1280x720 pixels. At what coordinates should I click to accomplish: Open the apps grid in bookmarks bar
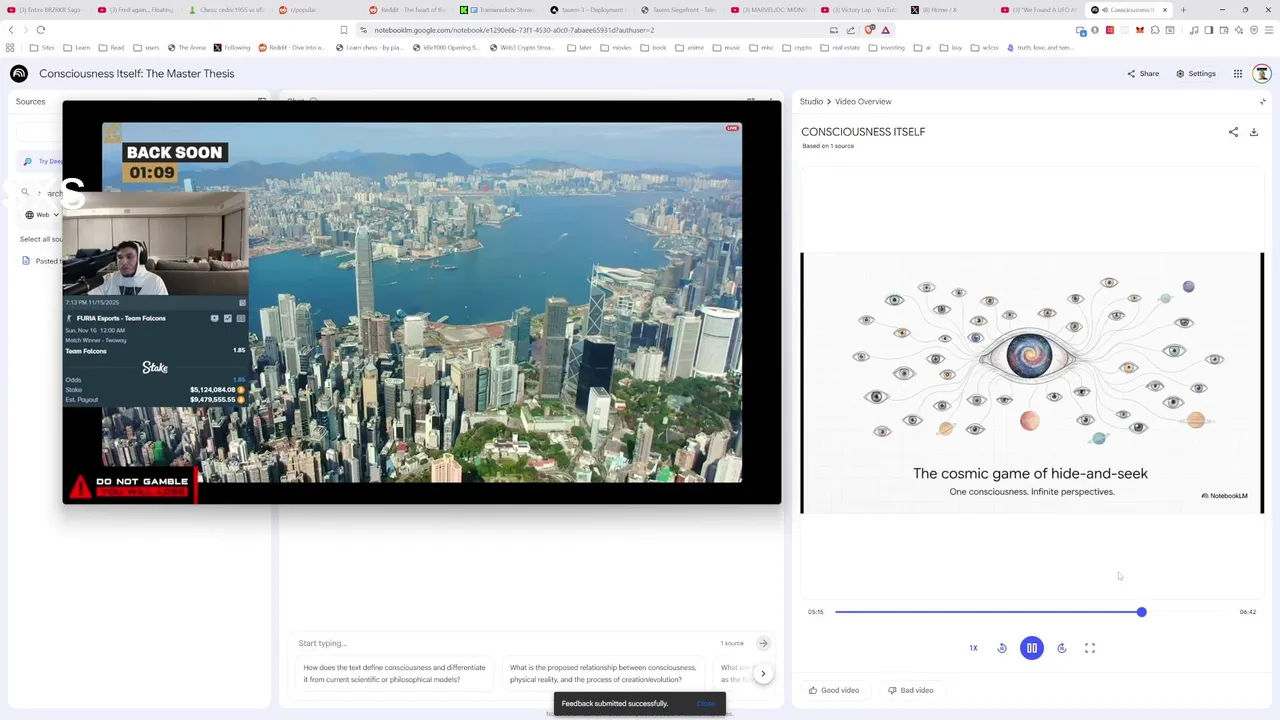(10, 47)
